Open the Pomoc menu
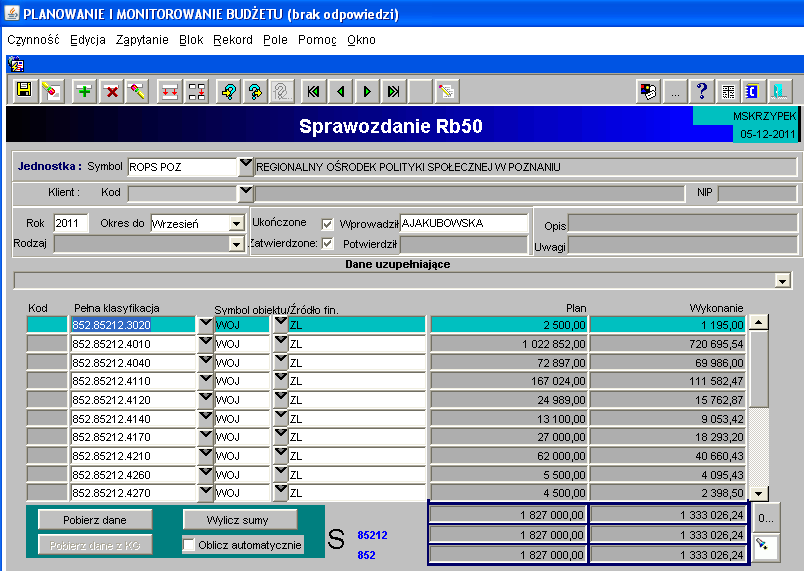Viewport: 804px width, 571px height. tap(317, 40)
